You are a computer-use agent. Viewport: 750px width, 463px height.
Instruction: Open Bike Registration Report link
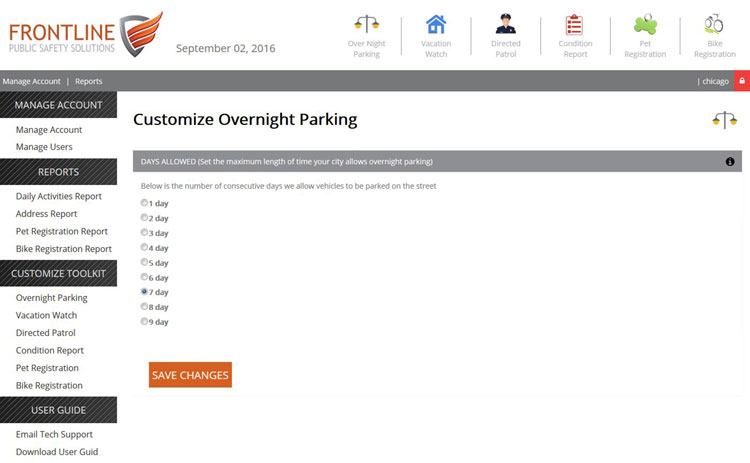click(x=64, y=249)
